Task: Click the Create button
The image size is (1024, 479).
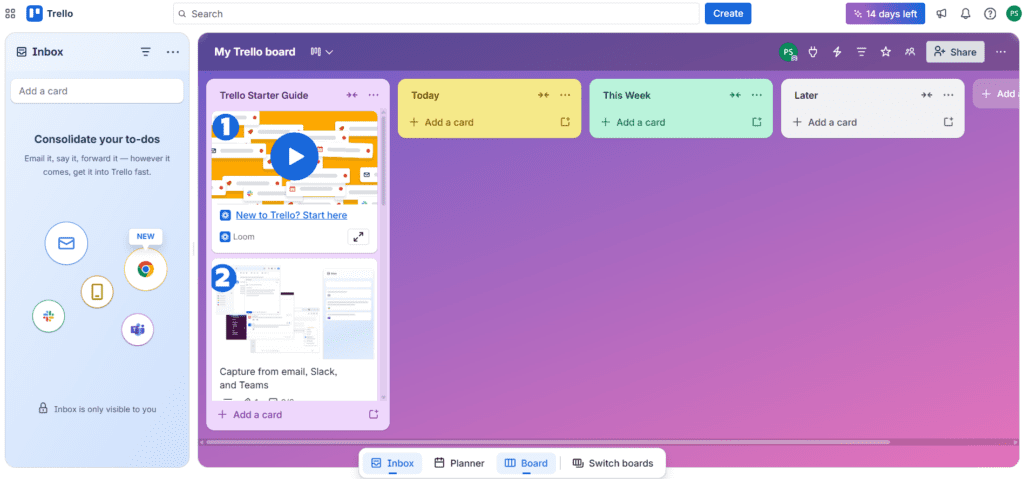Action: 728,14
